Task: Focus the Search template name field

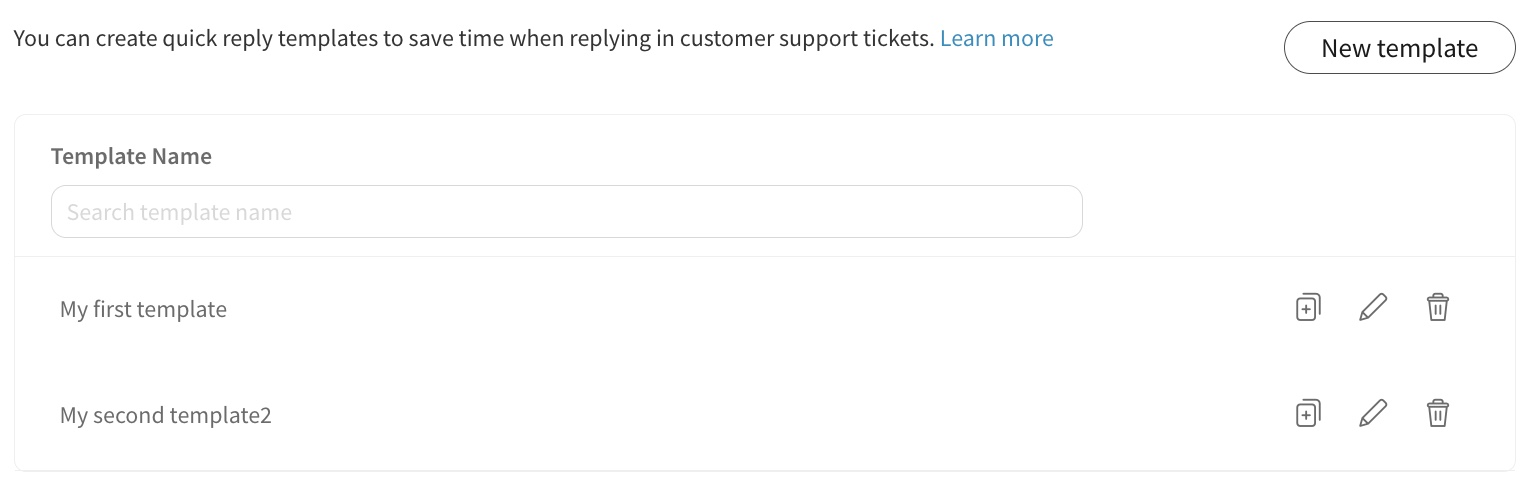Action: pos(566,212)
